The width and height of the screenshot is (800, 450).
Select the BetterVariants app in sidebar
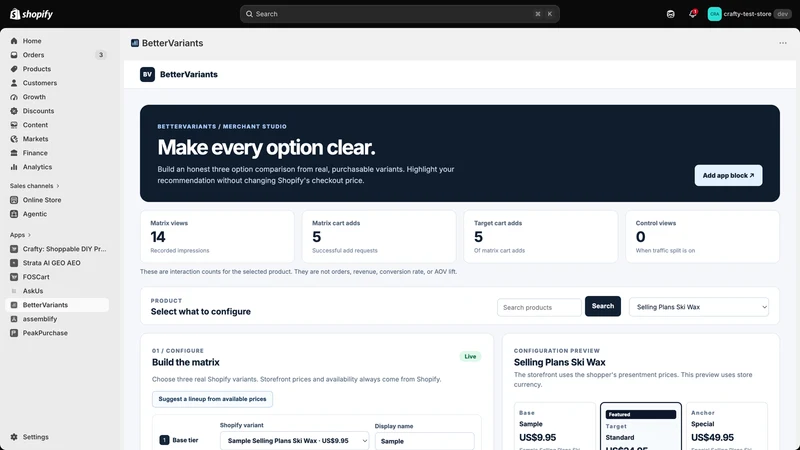(57, 305)
